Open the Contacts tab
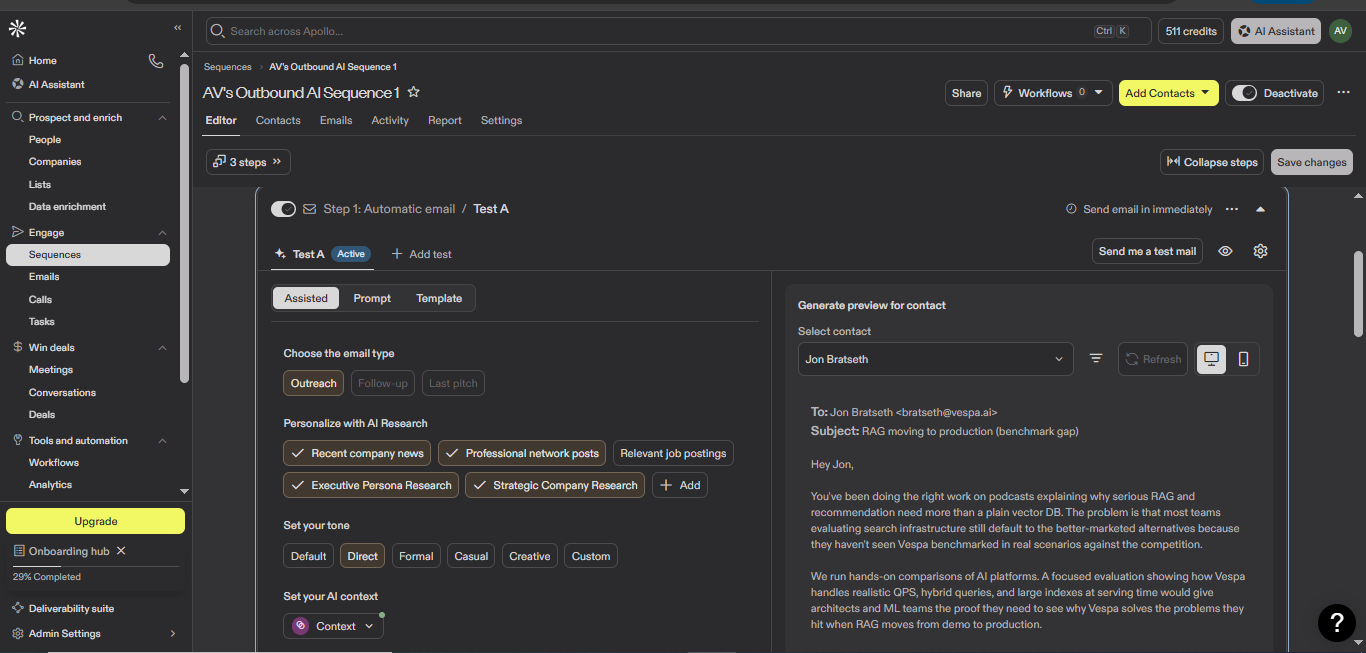The height and width of the screenshot is (653, 1366). click(278, 120)
